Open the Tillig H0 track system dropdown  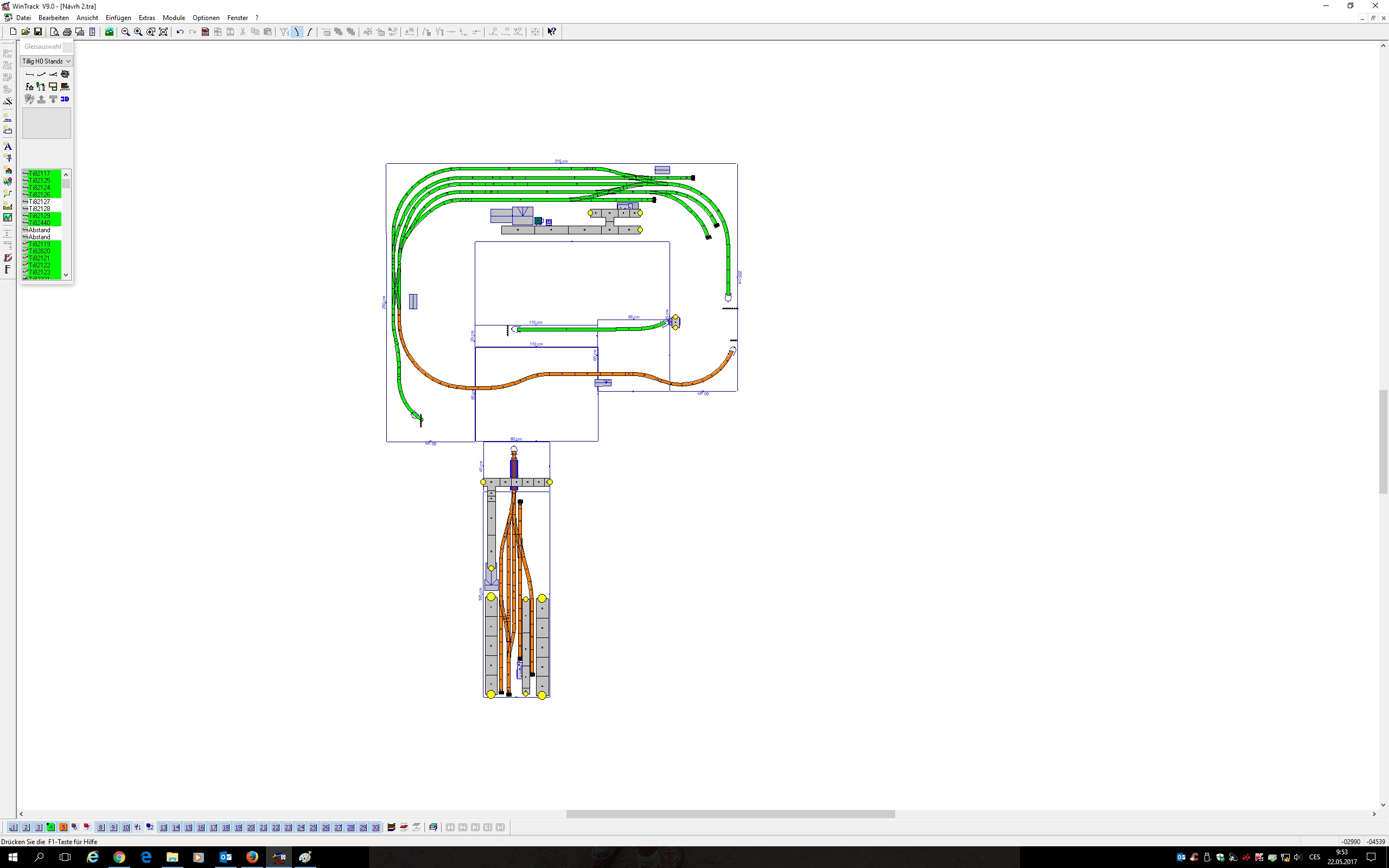46,61
